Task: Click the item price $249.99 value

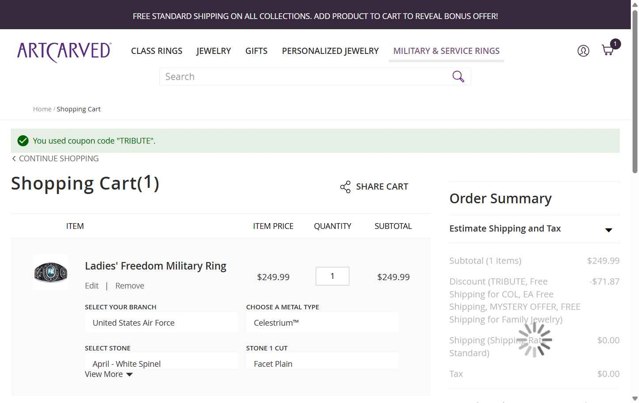Action: [273, 277]
